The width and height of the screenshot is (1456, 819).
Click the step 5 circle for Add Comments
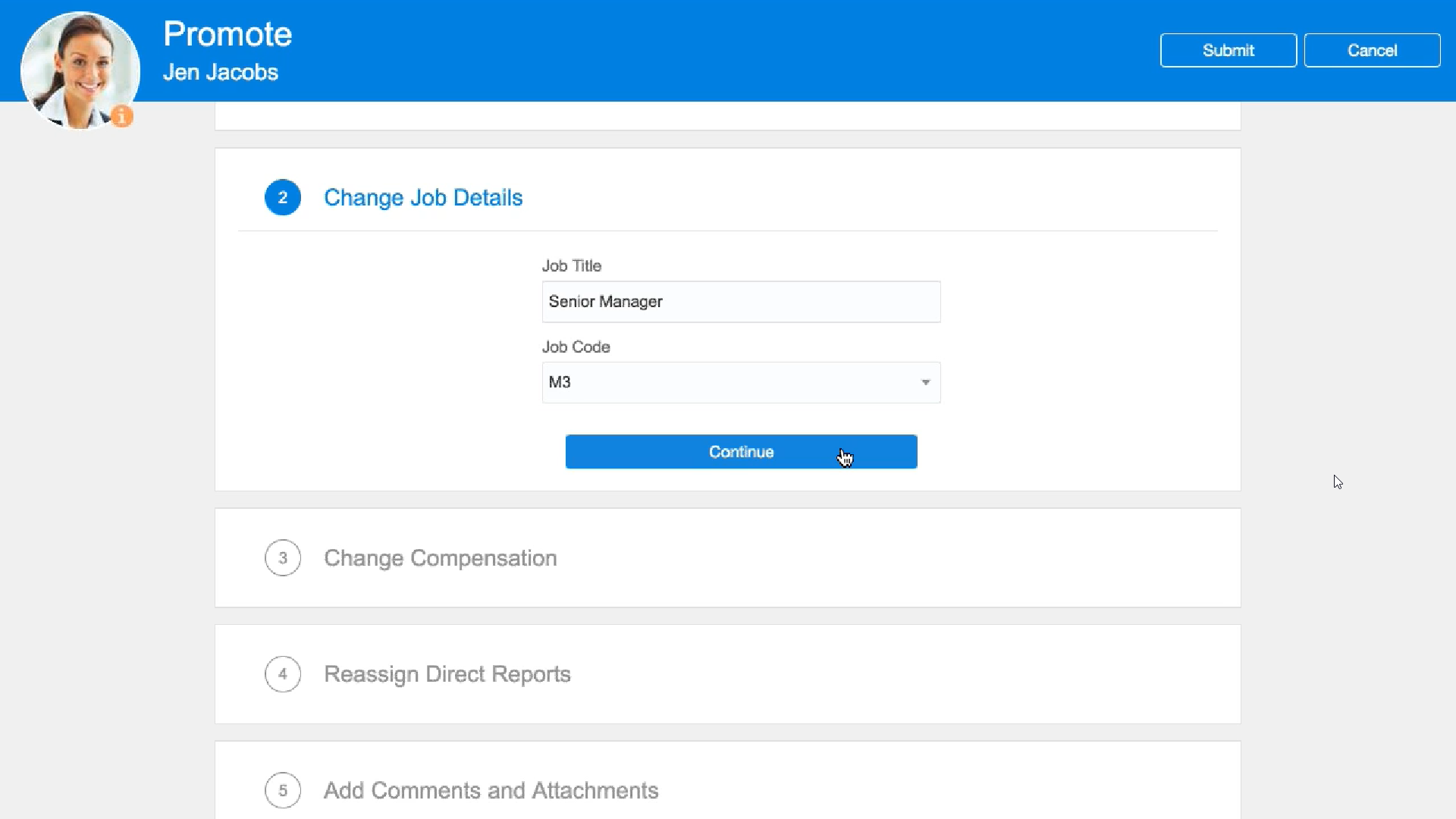coord(283,790)
